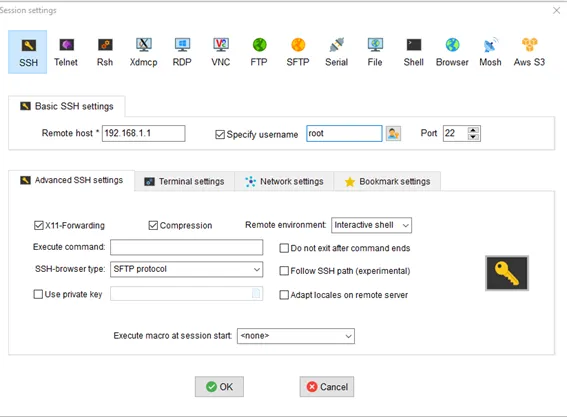Click the Remote host input field

click(144, 133)
